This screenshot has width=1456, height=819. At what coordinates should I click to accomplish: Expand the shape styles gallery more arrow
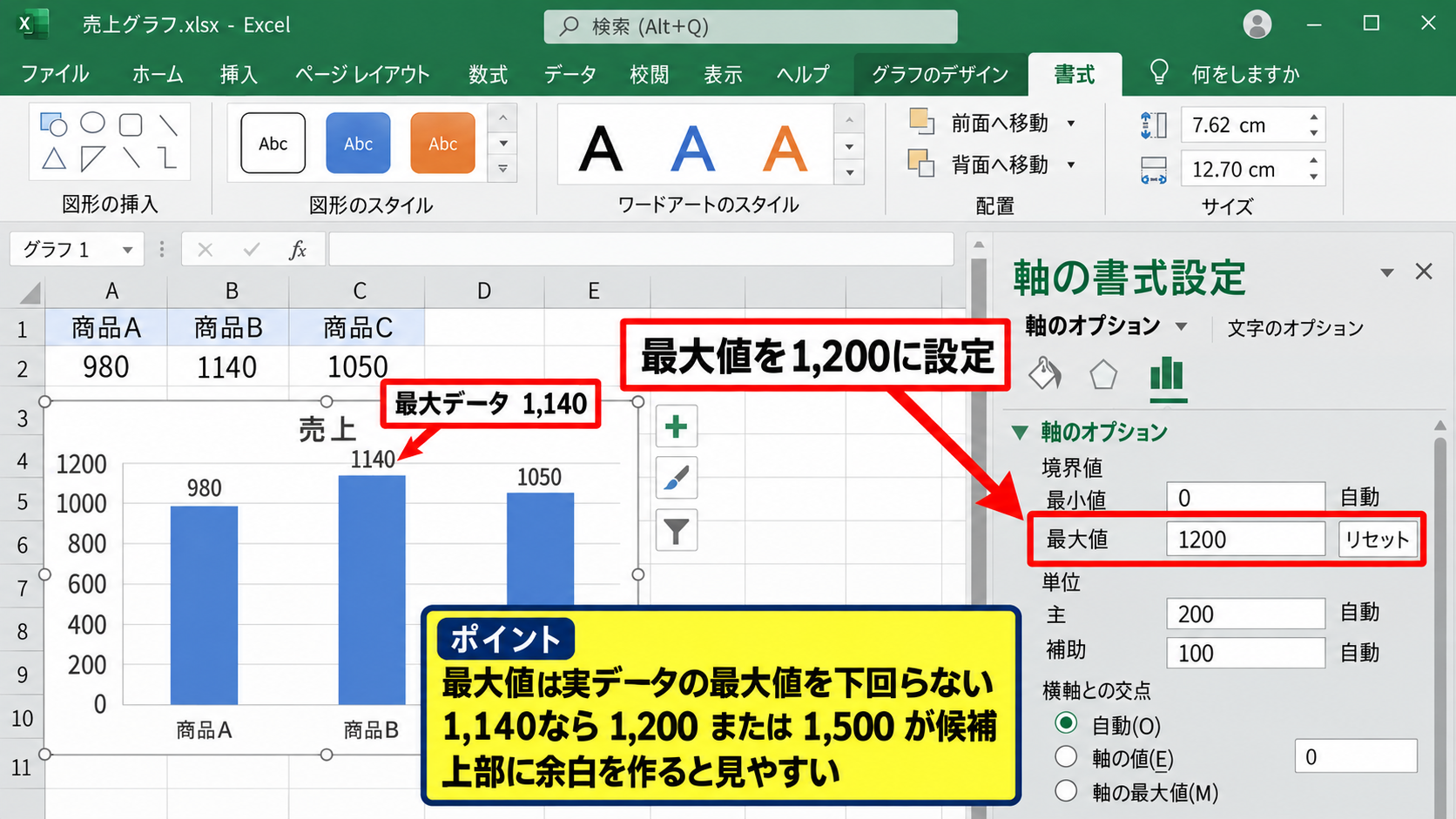point(502,169)
